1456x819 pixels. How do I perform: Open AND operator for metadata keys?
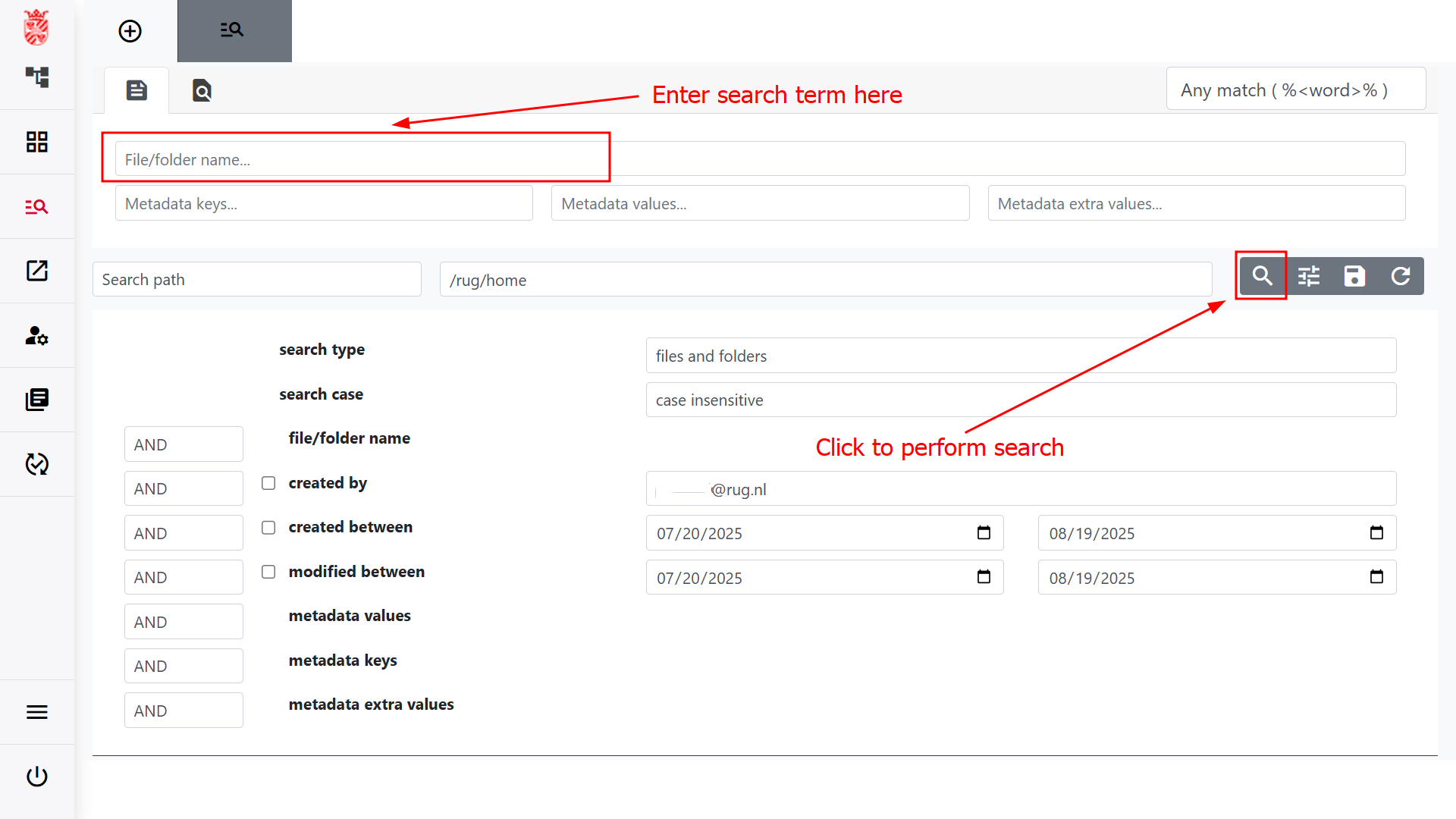coord(184,666)
